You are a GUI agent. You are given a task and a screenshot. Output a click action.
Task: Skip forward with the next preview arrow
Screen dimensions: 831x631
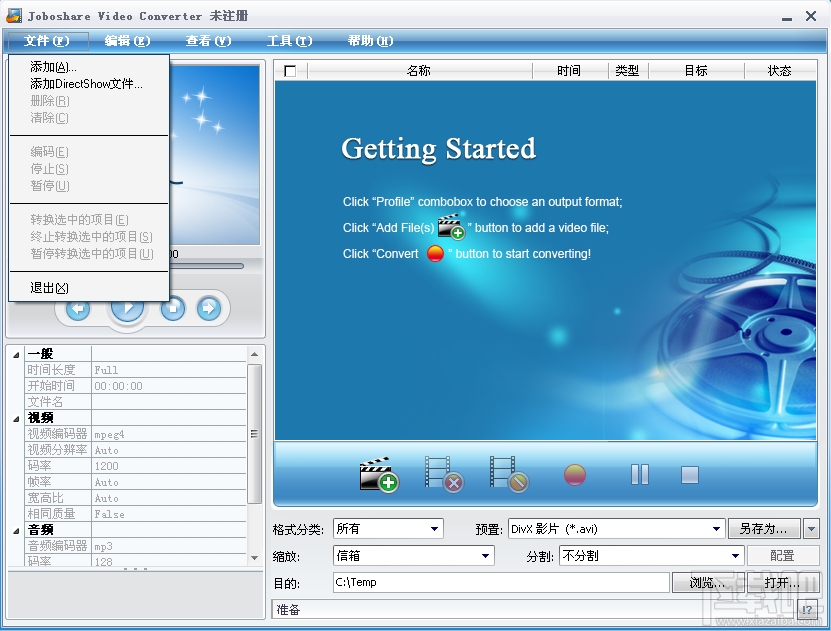click(210, 308)
